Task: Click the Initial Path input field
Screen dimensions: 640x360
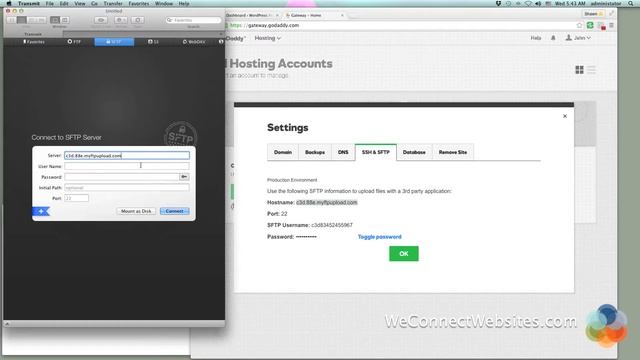Action: pyautogui.click(x=127, y=187)
